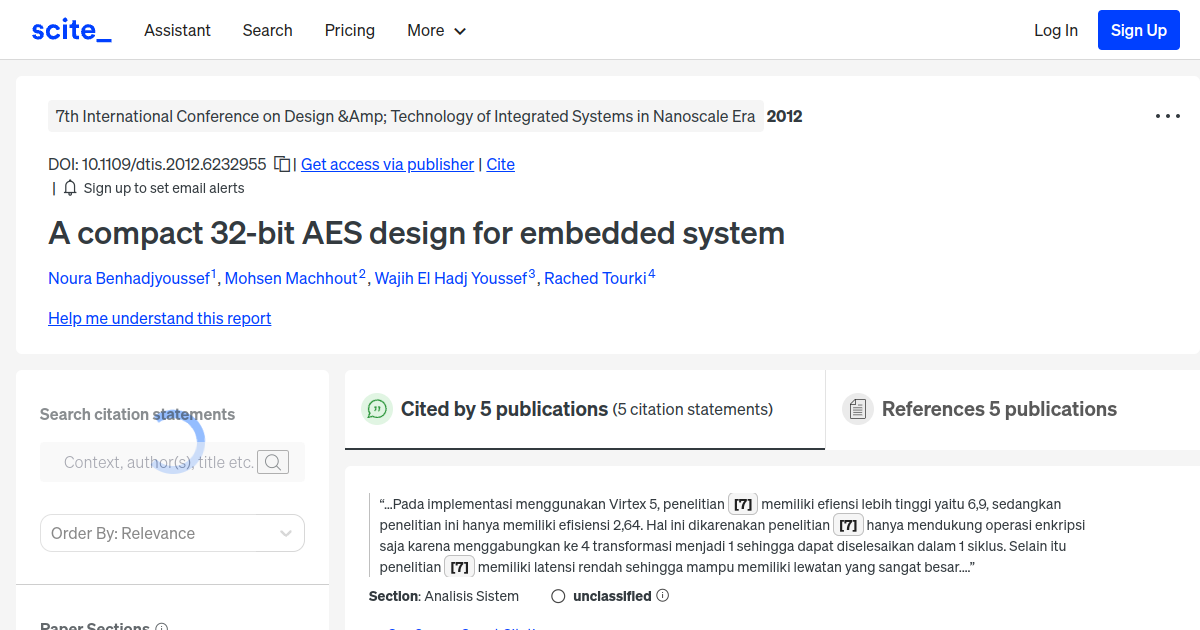The height and width of the screenshot is (630, 1200).
Task: Click the search magnifier in citation statements box
Action: (x=272, y=461)
